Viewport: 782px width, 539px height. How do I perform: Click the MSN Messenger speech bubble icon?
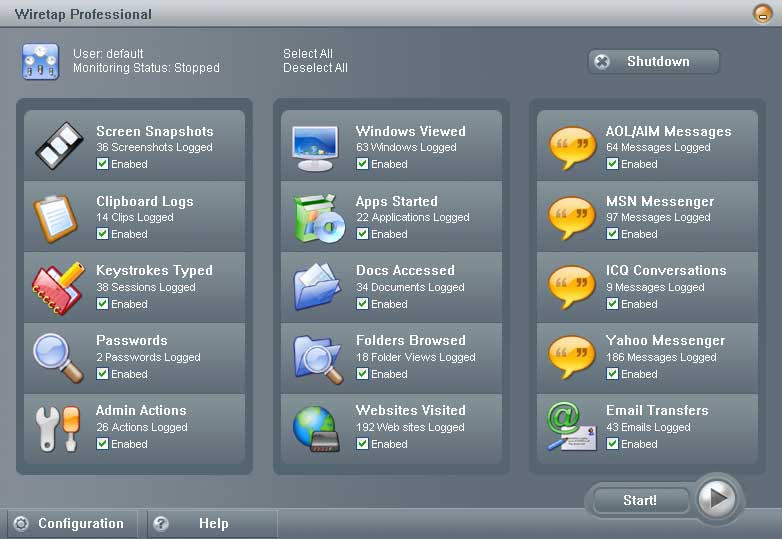click(x=572, y=217)
